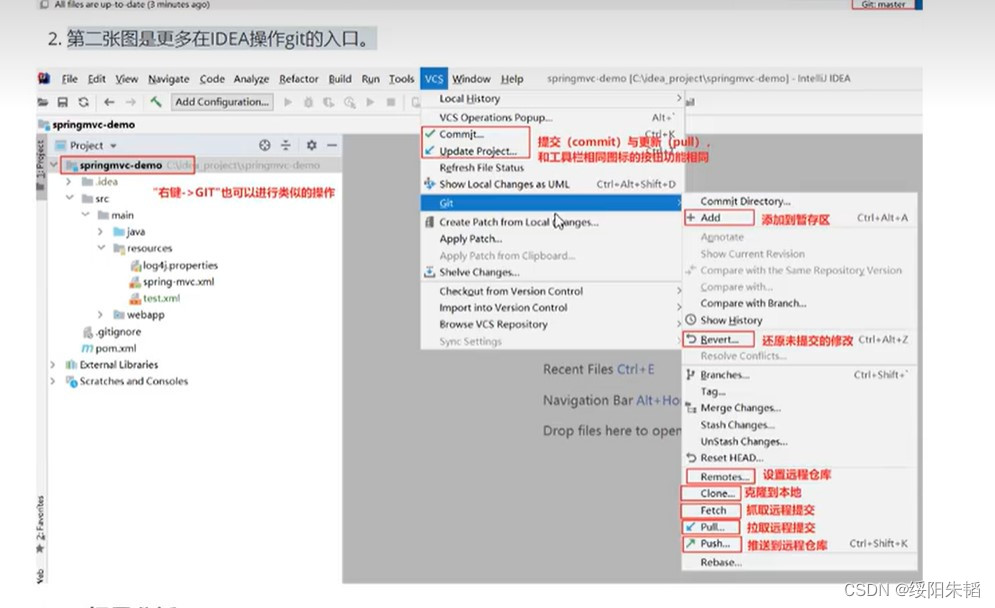Click the Synchronize refresh toolbar icon
The height and width of the screenshot is (608, 995).
[x=84, y=102]
